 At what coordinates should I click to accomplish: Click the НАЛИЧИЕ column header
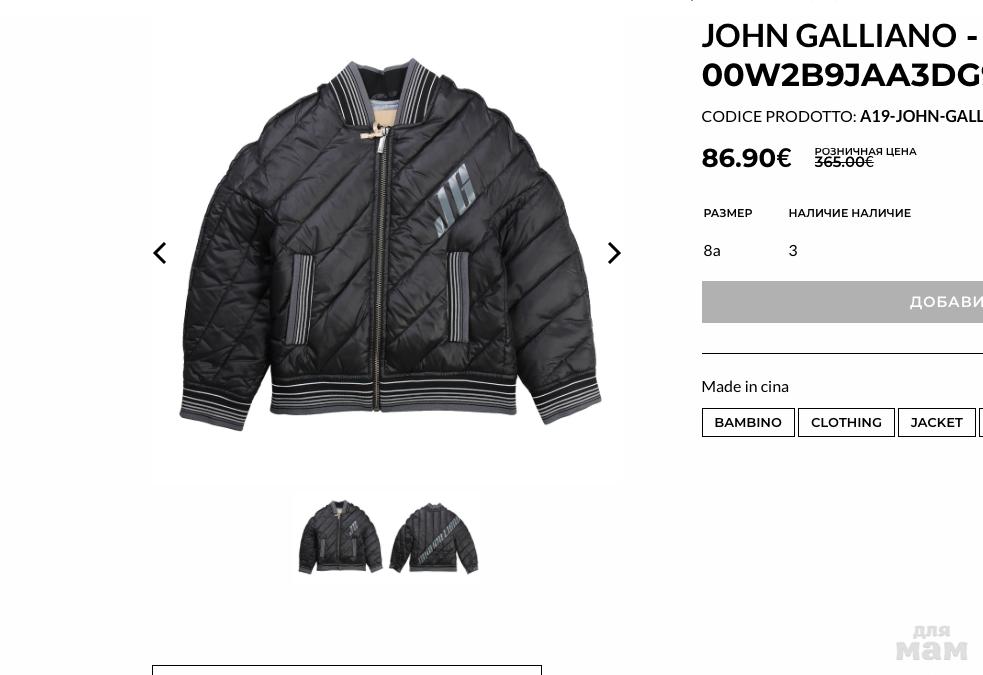849,213
